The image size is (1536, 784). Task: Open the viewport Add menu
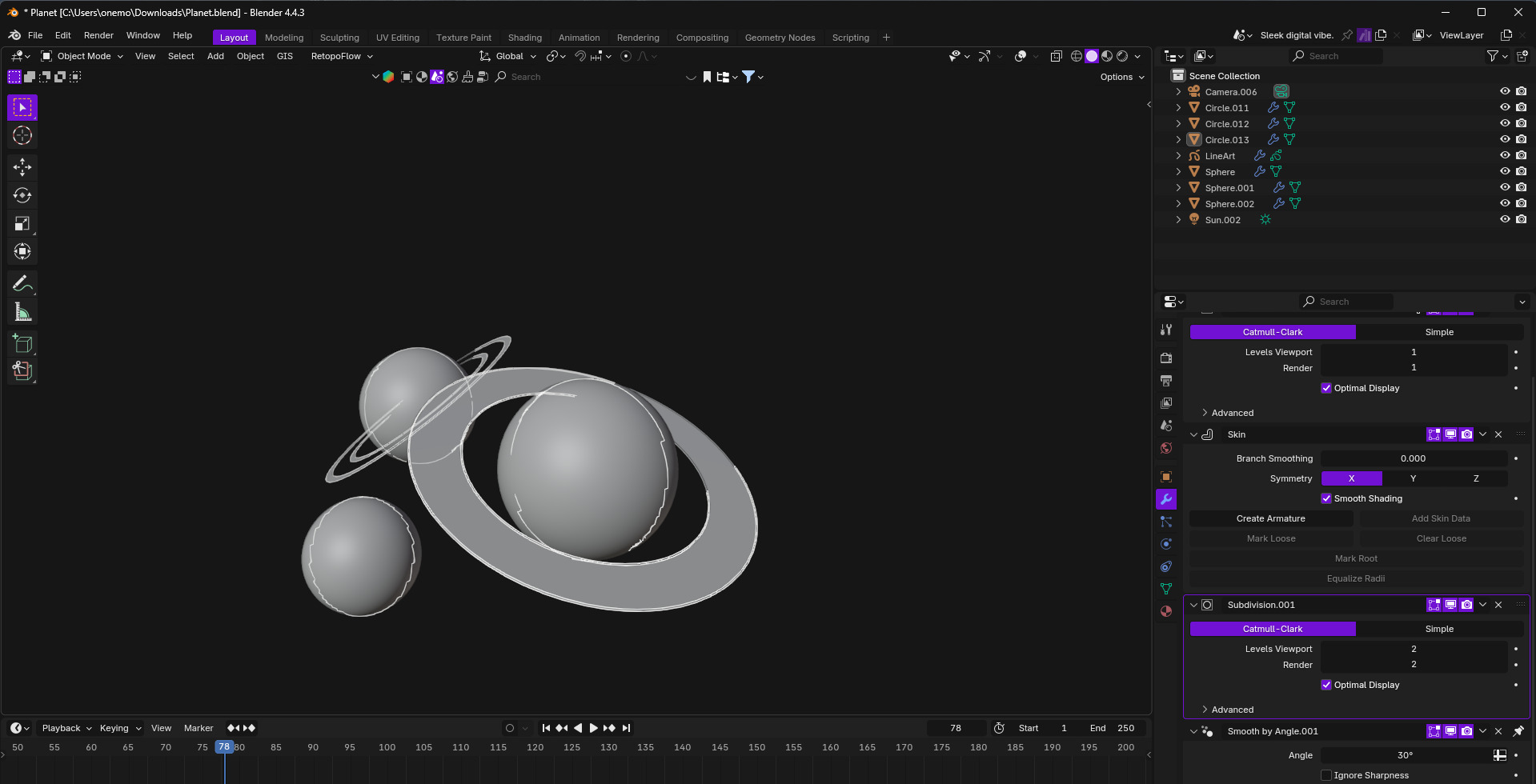[x=215, y=56]
